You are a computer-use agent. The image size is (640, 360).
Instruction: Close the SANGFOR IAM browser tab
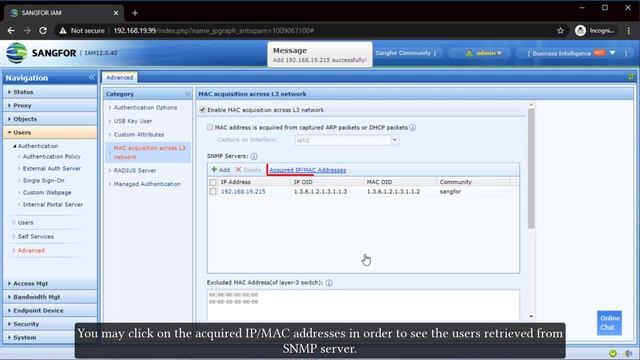click(x=116, y=13)
